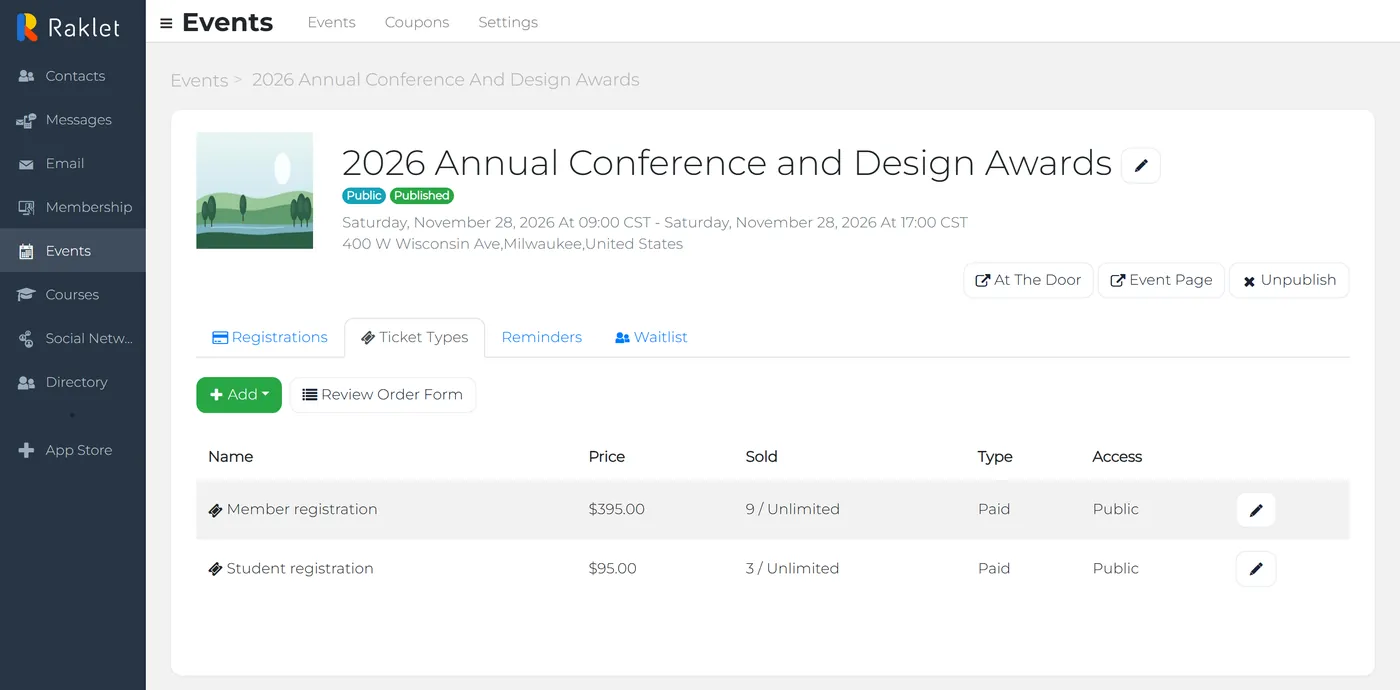The image size is (1400, 690).
Task: Click the $395.00 price cell
Action: coord(616,509)
